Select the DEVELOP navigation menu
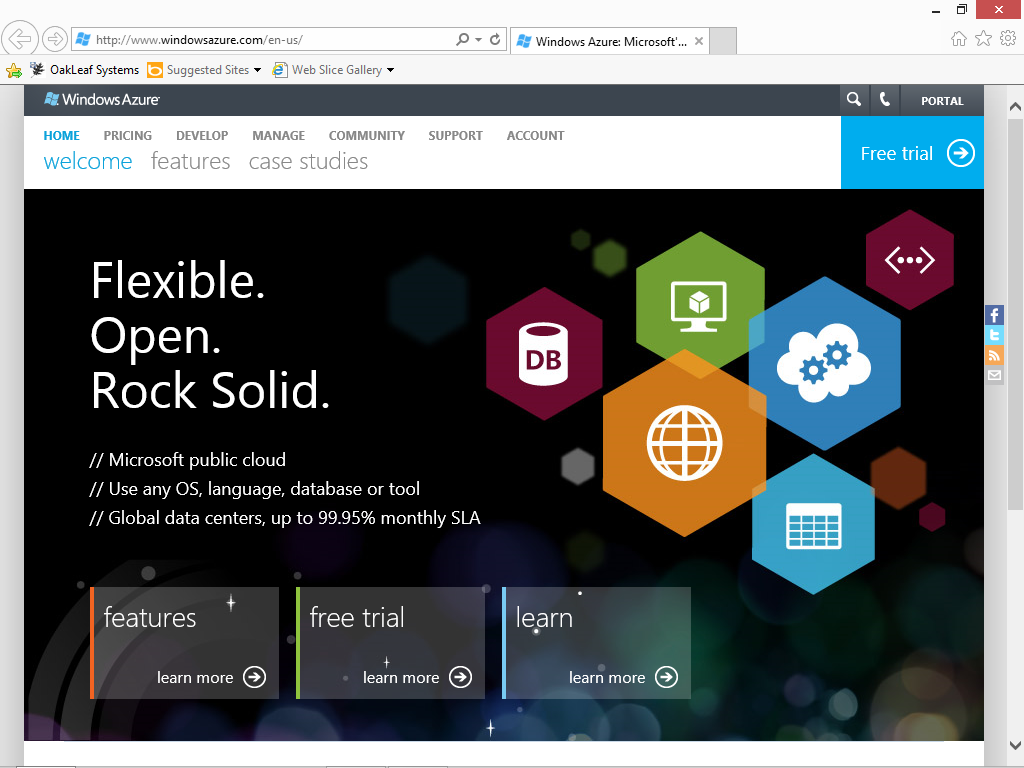 coord(202,136)
